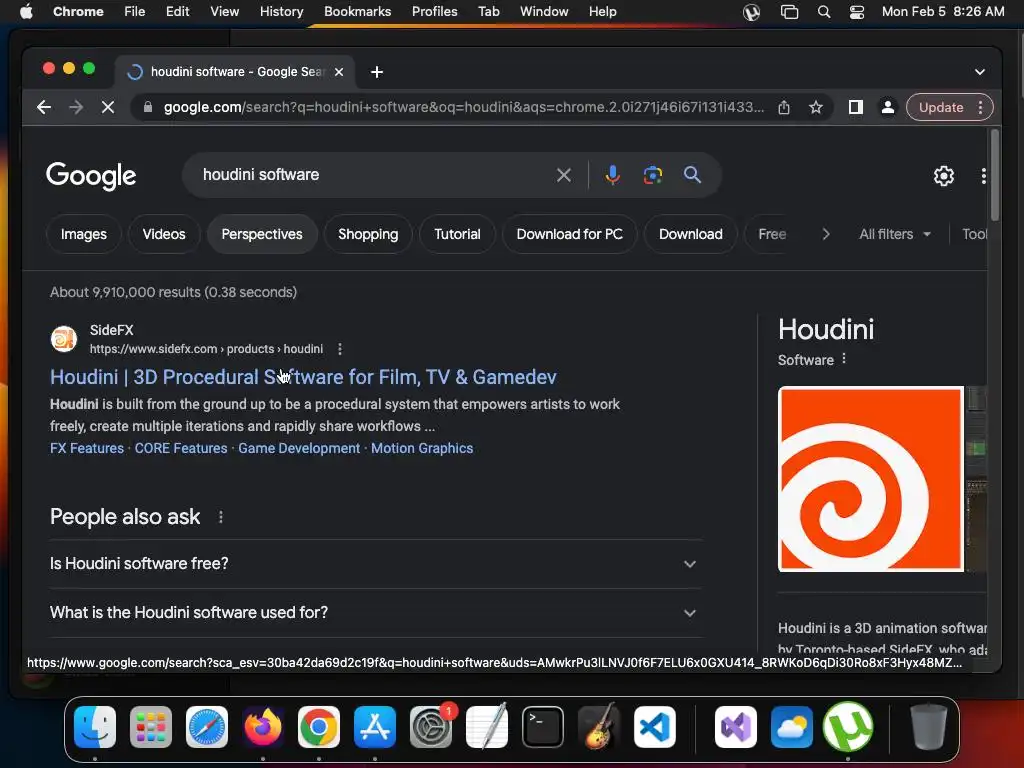Image resolution: width=1024 pixels, height=768 pixels.
Task: Select the Shopping filter chip
Action: pos(368,234)
